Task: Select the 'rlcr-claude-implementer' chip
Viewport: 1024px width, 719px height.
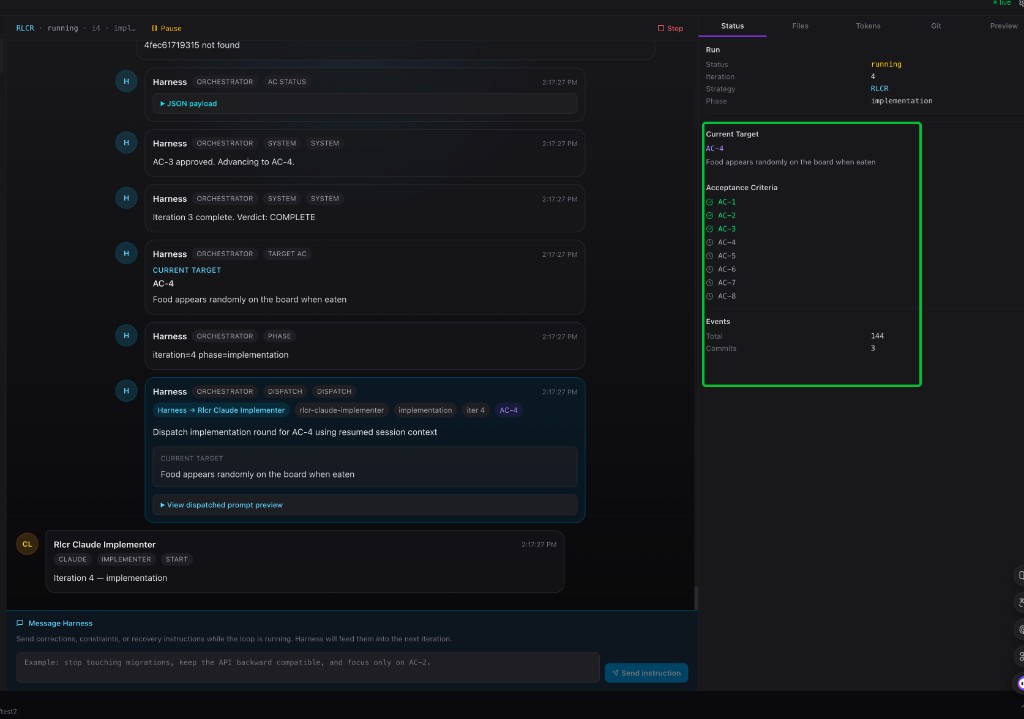Action: (x=342, y=410)
